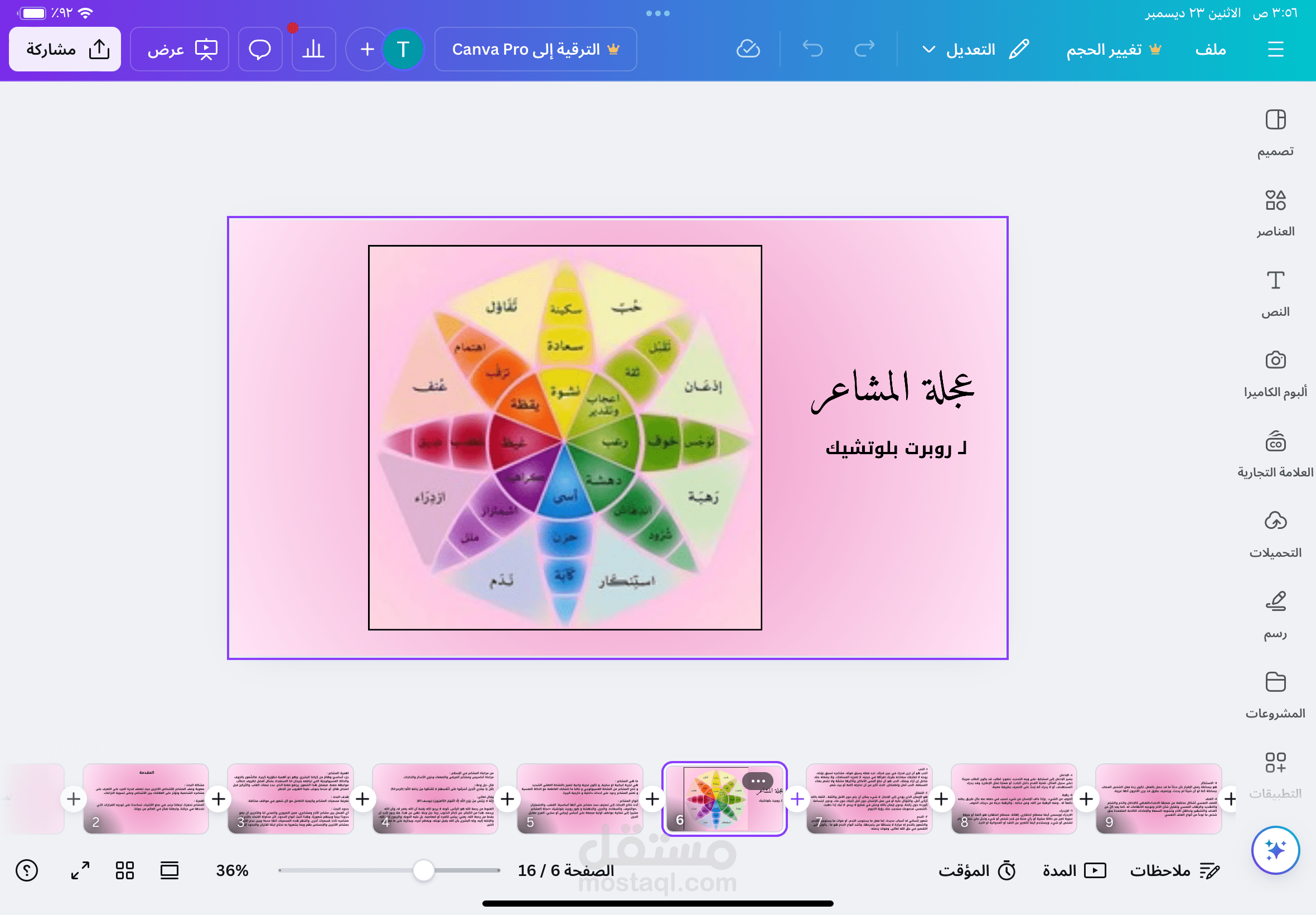
Task: Click the page 6 / 16 indicator
Action: [565, 870]
